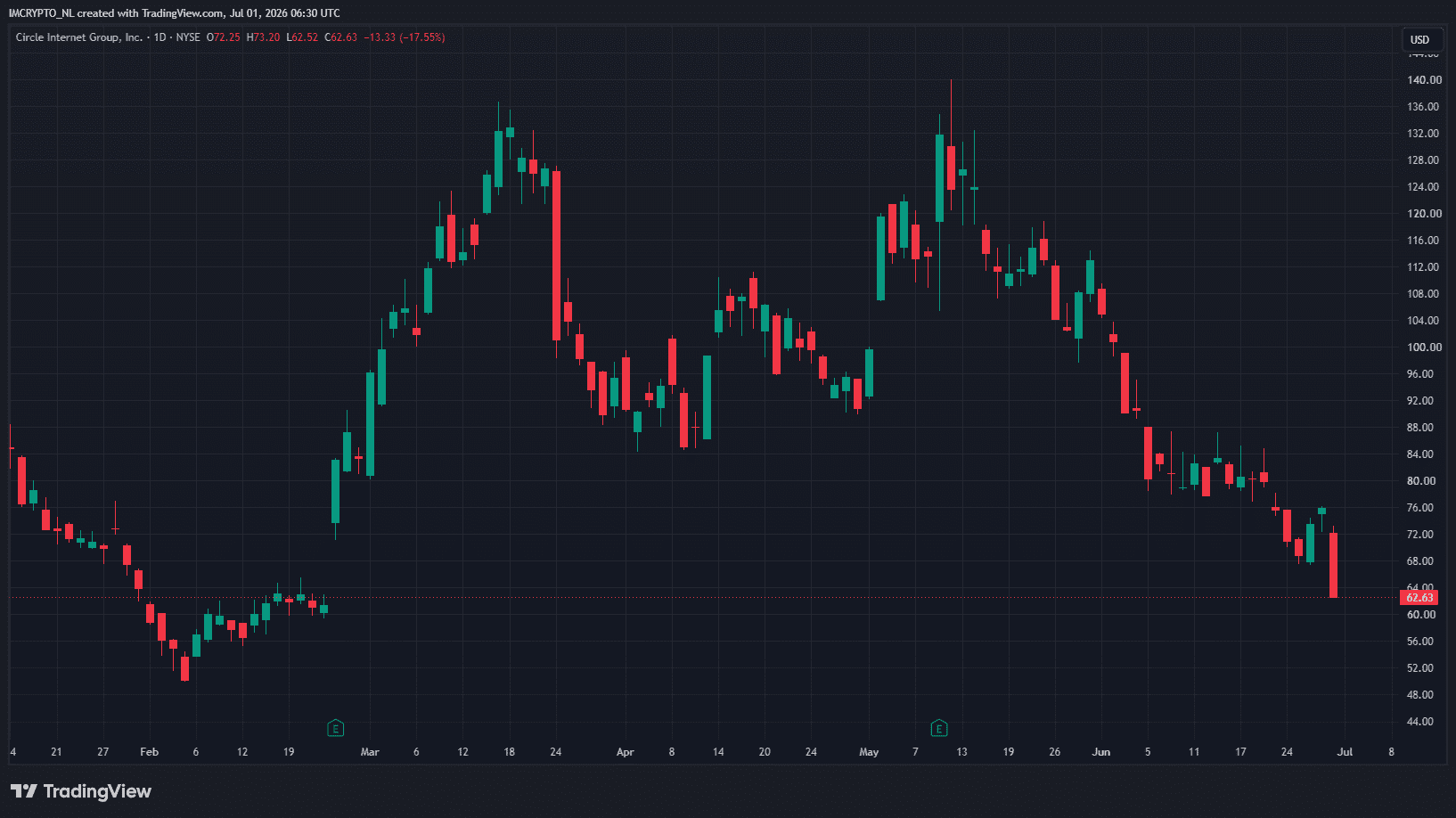This screenshot has height=818, width=1456.
Task: Select the Jul date axis label
Action: (x=1345, y=752)
